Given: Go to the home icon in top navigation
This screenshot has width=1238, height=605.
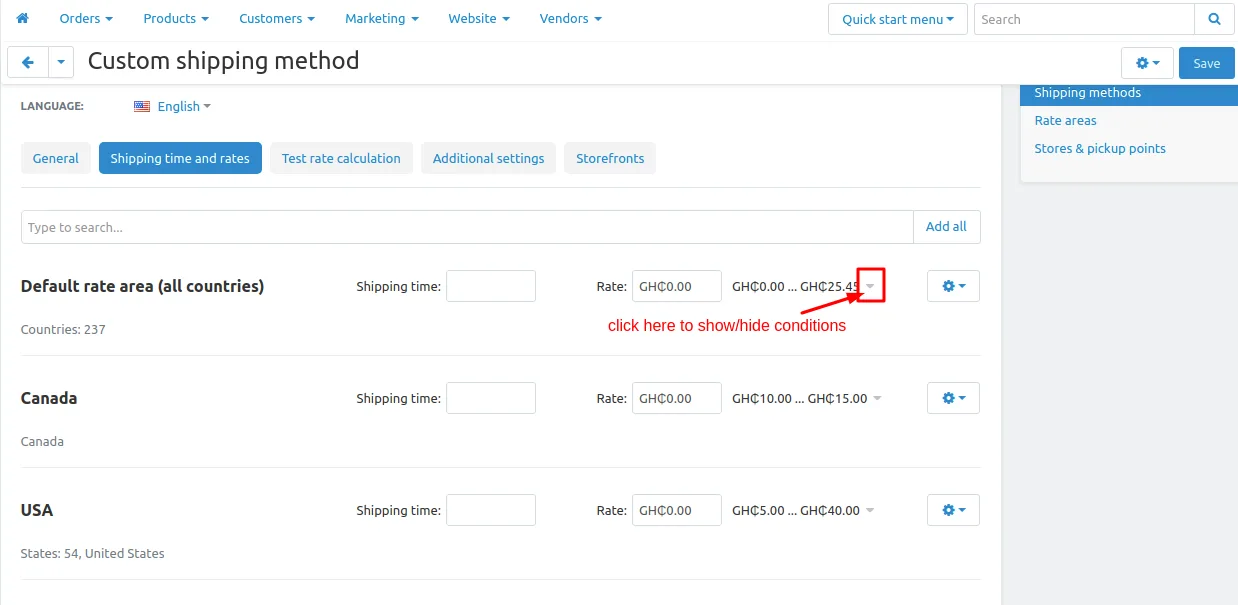Looking at the screenshot, I should click(23, 18).
